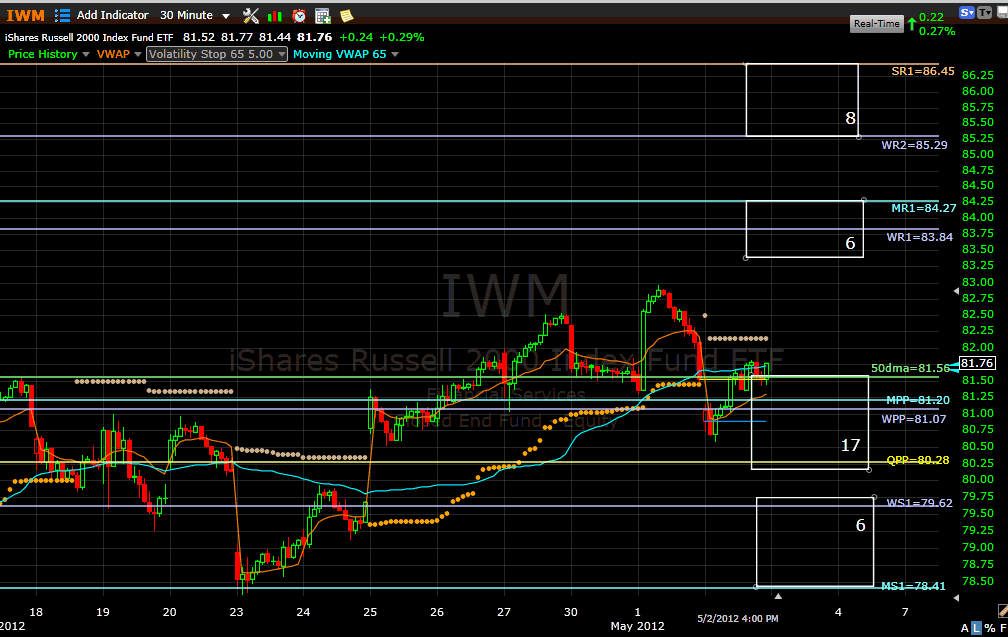Image resolution: width=1008 pixels, height=637 pixels.
Task: Click the calendar with plus icon
Action: [323, 16]
